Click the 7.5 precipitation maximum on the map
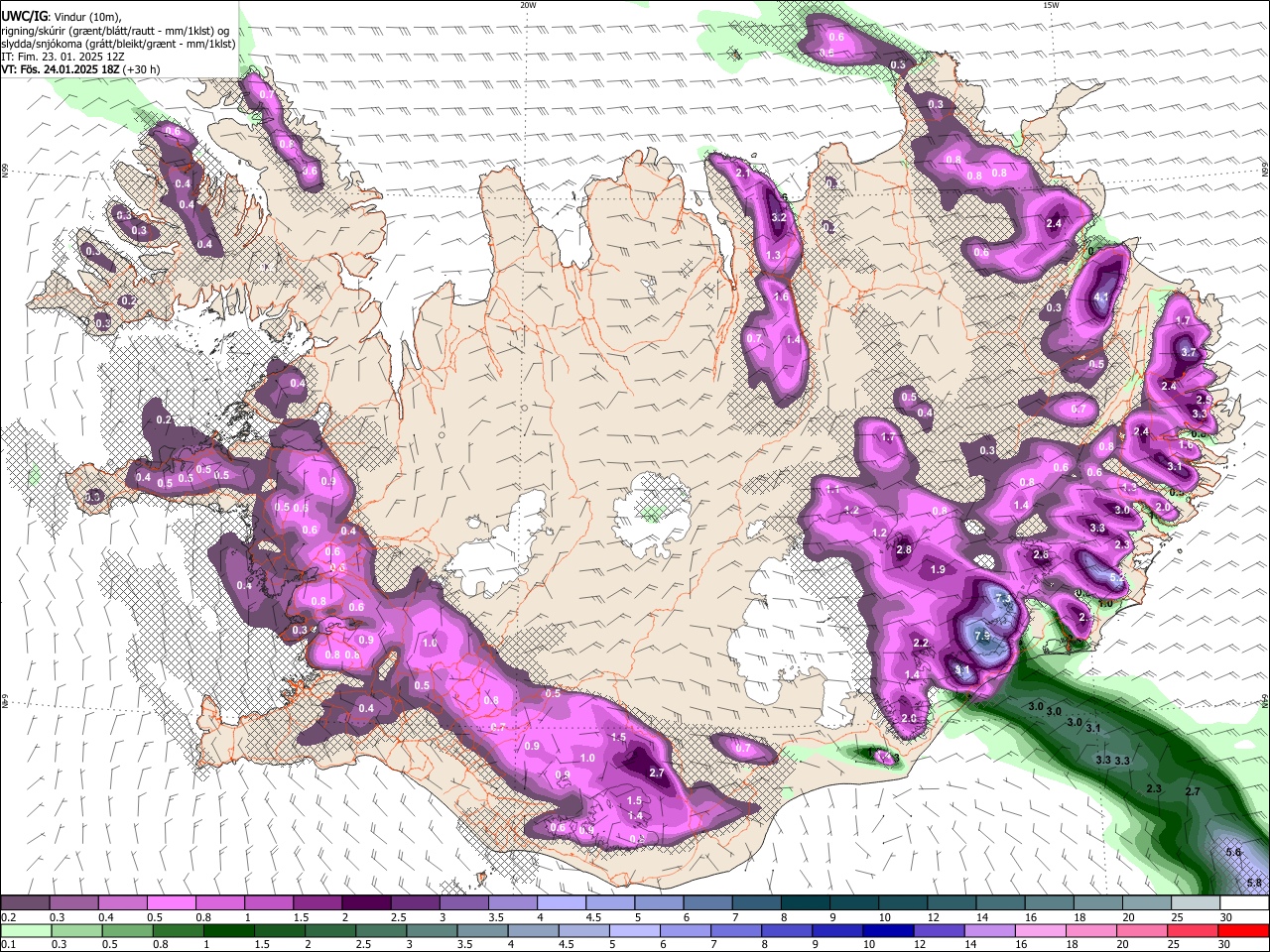1270x952 pixels. point(982,636)
